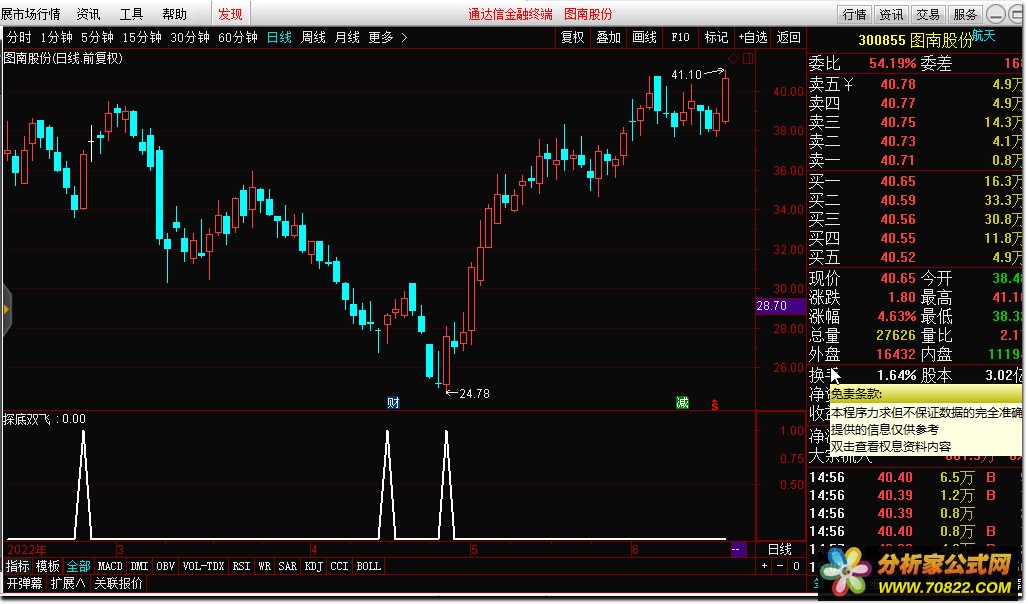The height and width of the screenshot is (604, 1028).
Task: Select the 全部 indicator tab
Action: click(x=78, y=566)
